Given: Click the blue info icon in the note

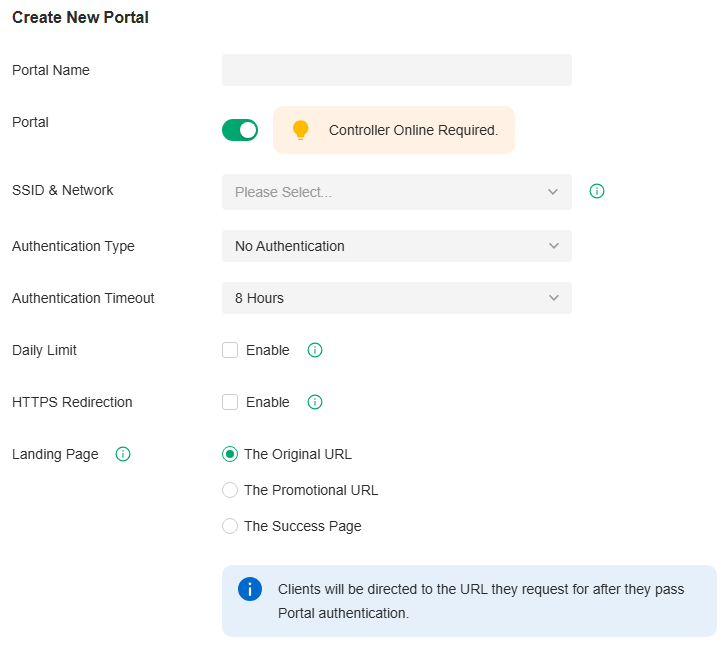Looking at the screenshot, I should (x=250, y=589).
